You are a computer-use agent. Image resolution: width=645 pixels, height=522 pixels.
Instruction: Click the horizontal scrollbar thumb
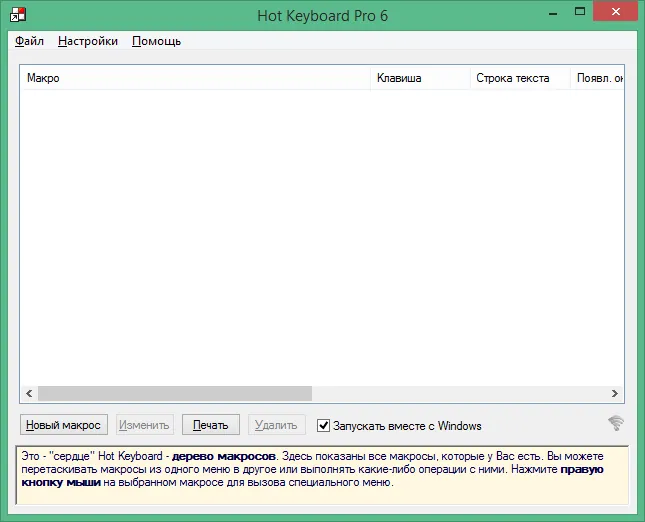pyautogui.click(x=175, y=393)
